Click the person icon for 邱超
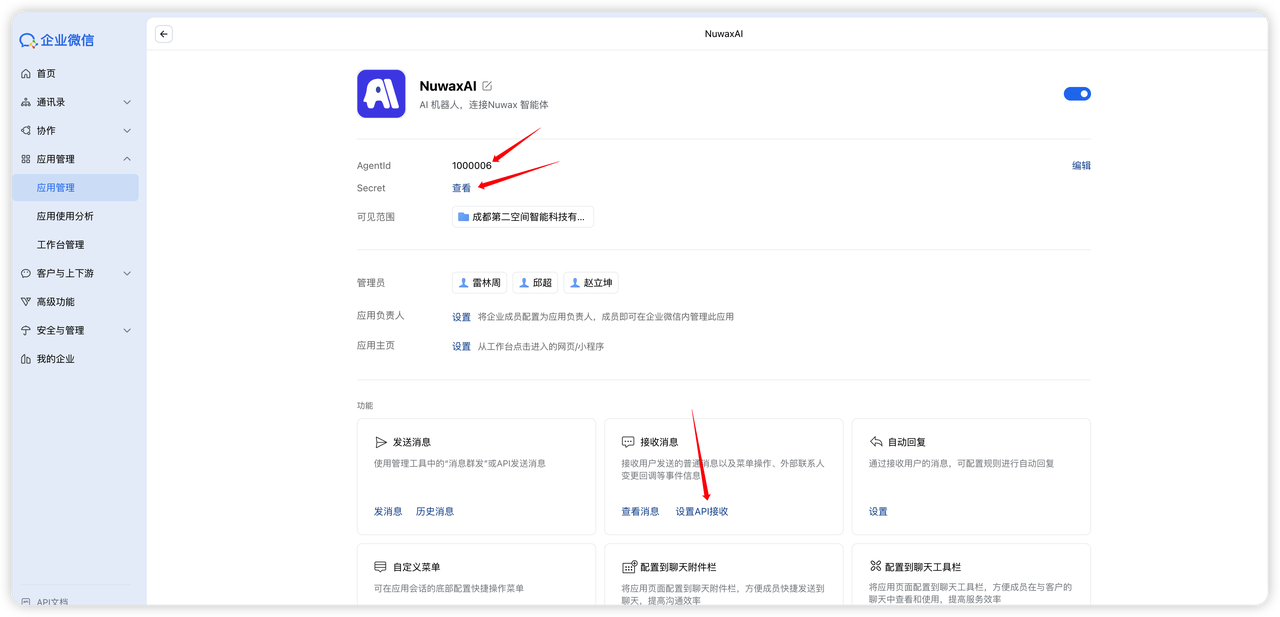 point(524,283)
